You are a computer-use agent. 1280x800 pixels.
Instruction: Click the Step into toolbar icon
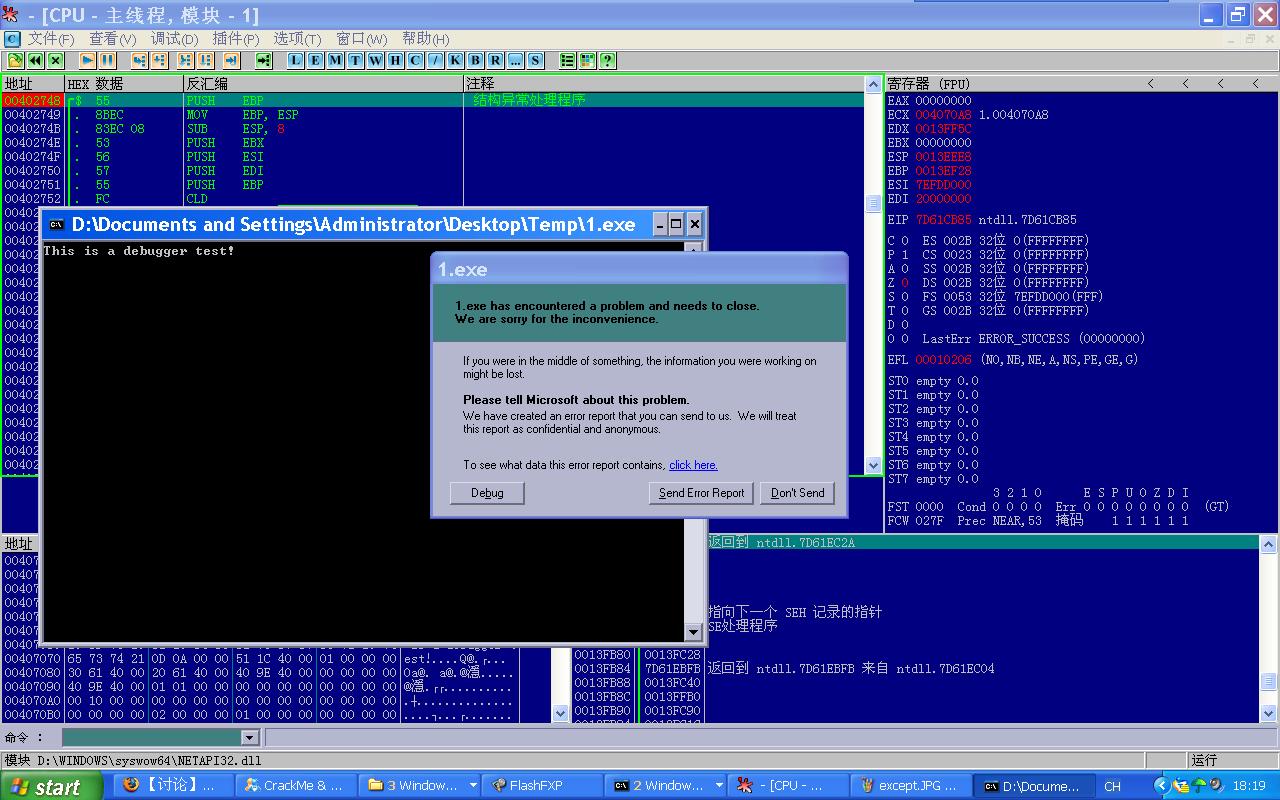tap(140, 60)
